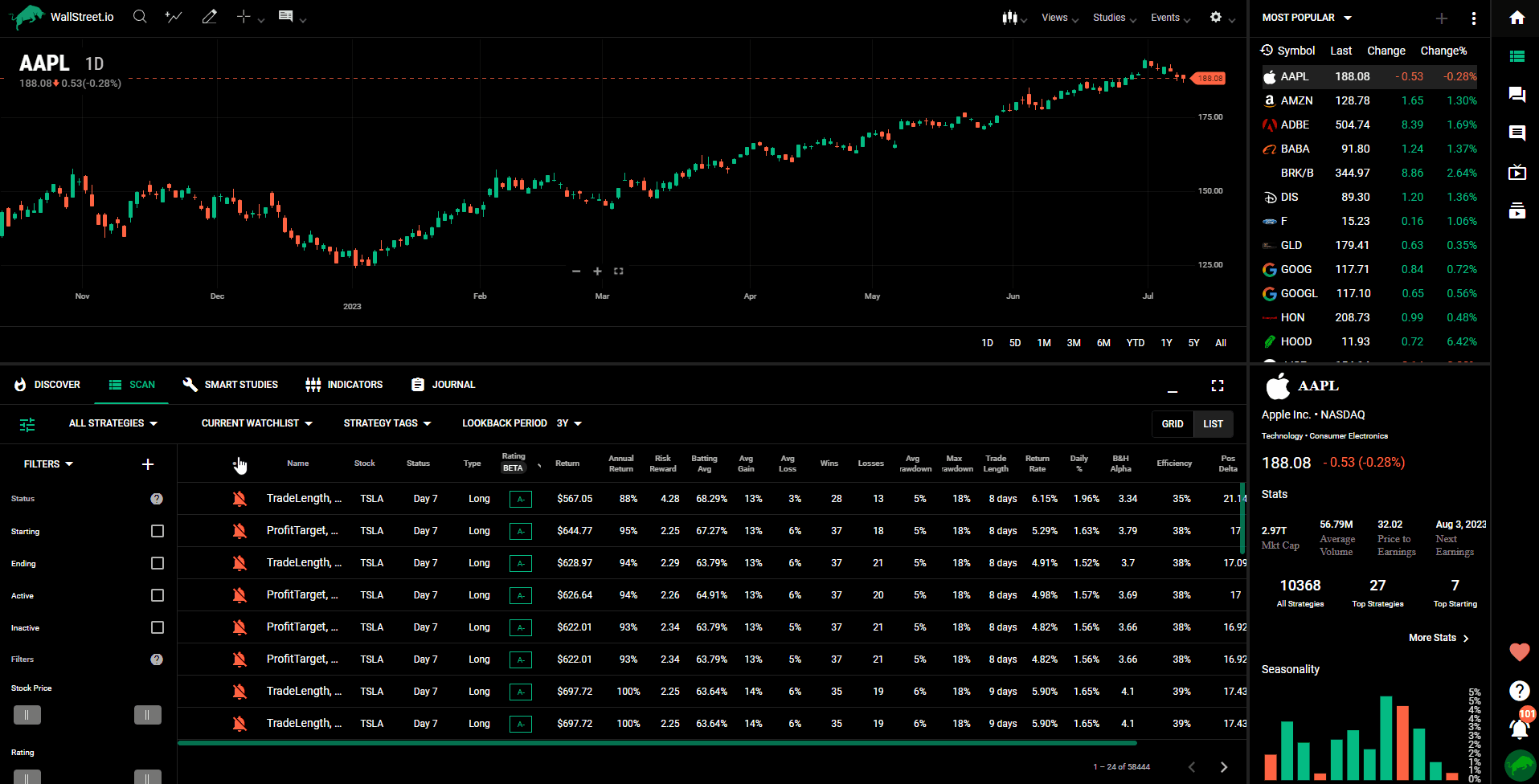The height and width of the screenshot is (784, 1539).
Task: Change LOOKBACK PERIOD 3Y dropdown
Action: pos(569,423)
